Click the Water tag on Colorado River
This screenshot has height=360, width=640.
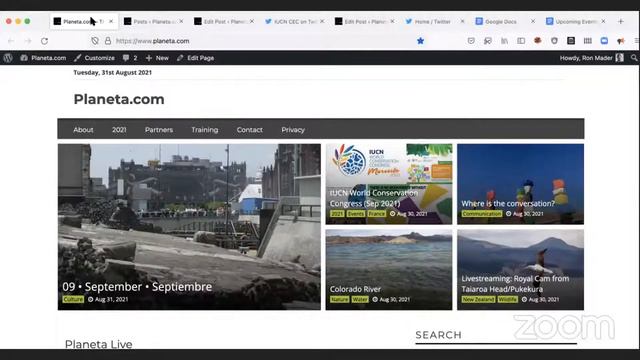coord(360,299)
